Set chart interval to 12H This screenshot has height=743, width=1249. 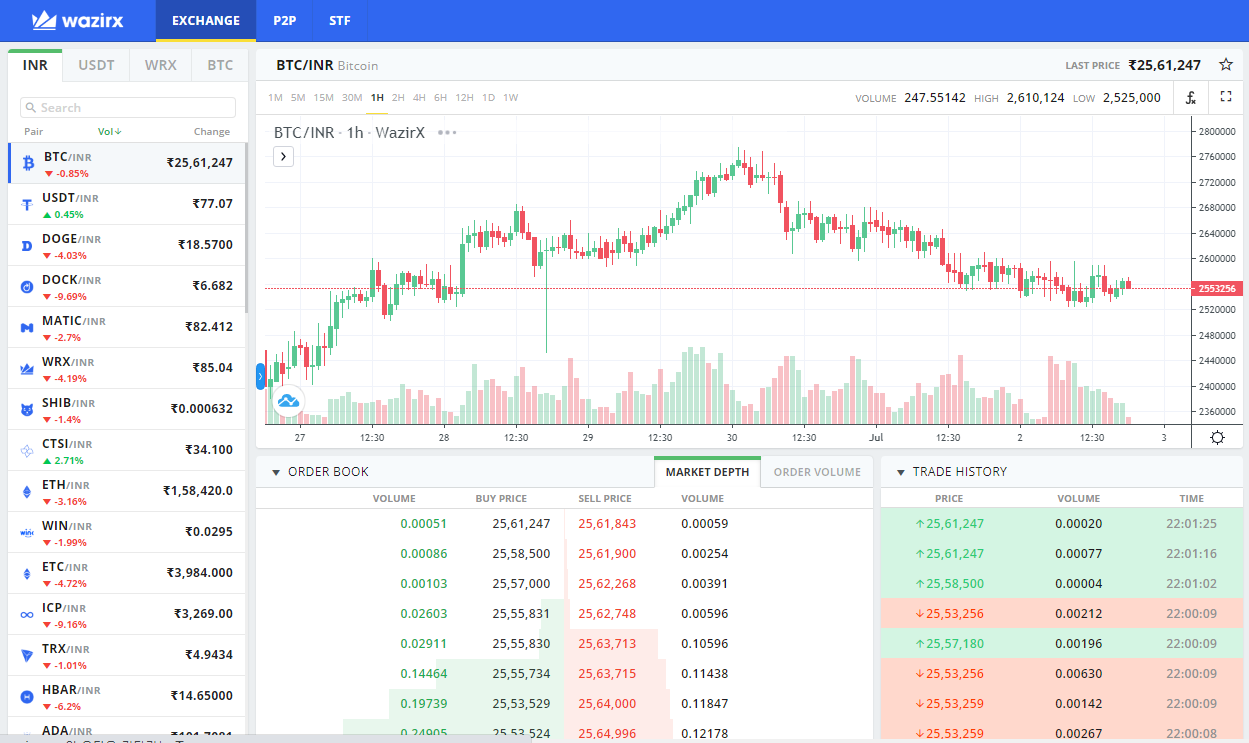464,98
